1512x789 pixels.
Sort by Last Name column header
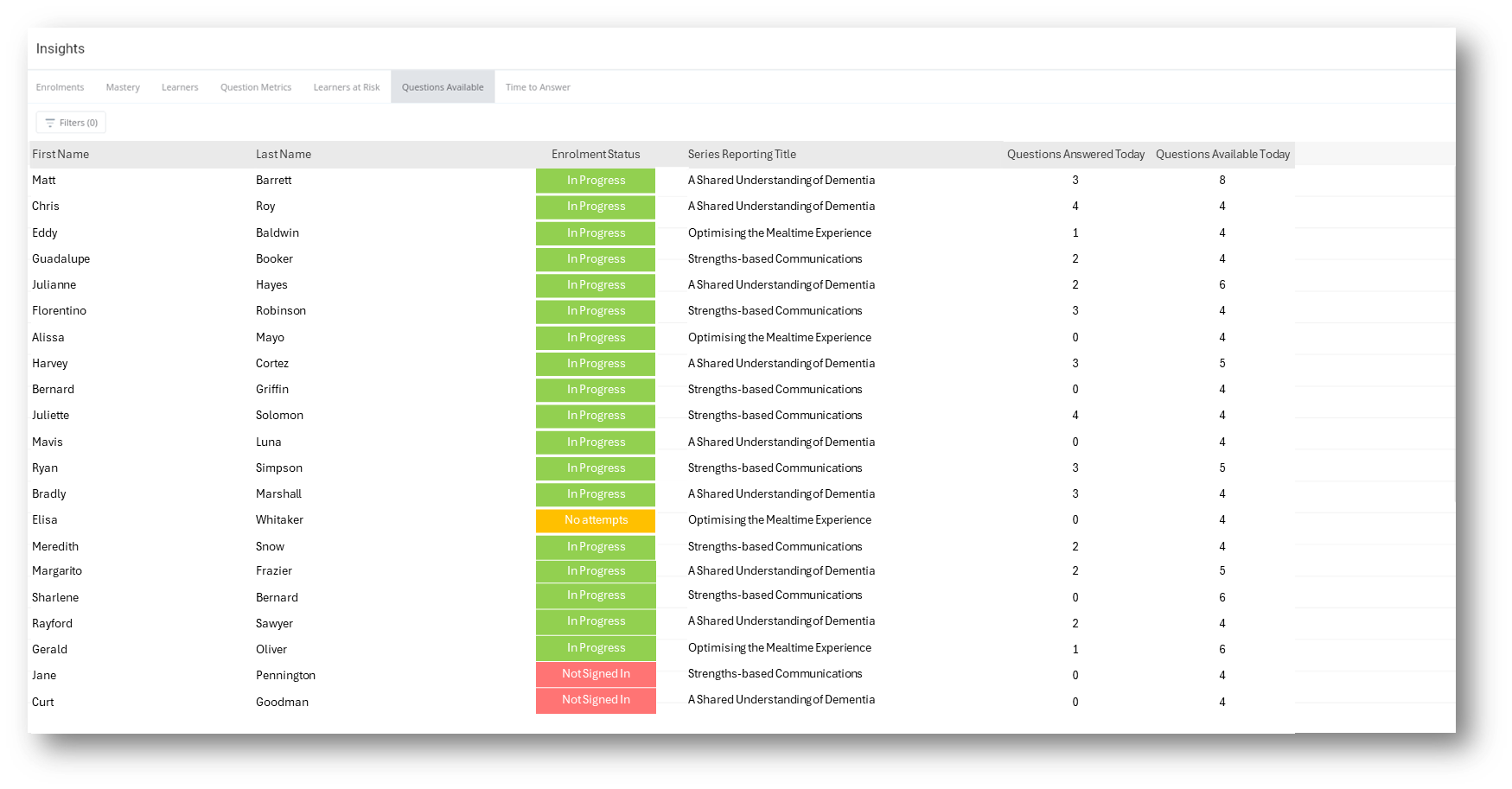(284, 155)
